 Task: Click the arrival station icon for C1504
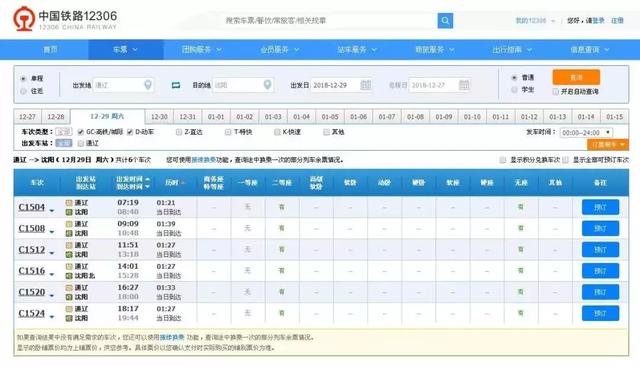click(69, 212)
